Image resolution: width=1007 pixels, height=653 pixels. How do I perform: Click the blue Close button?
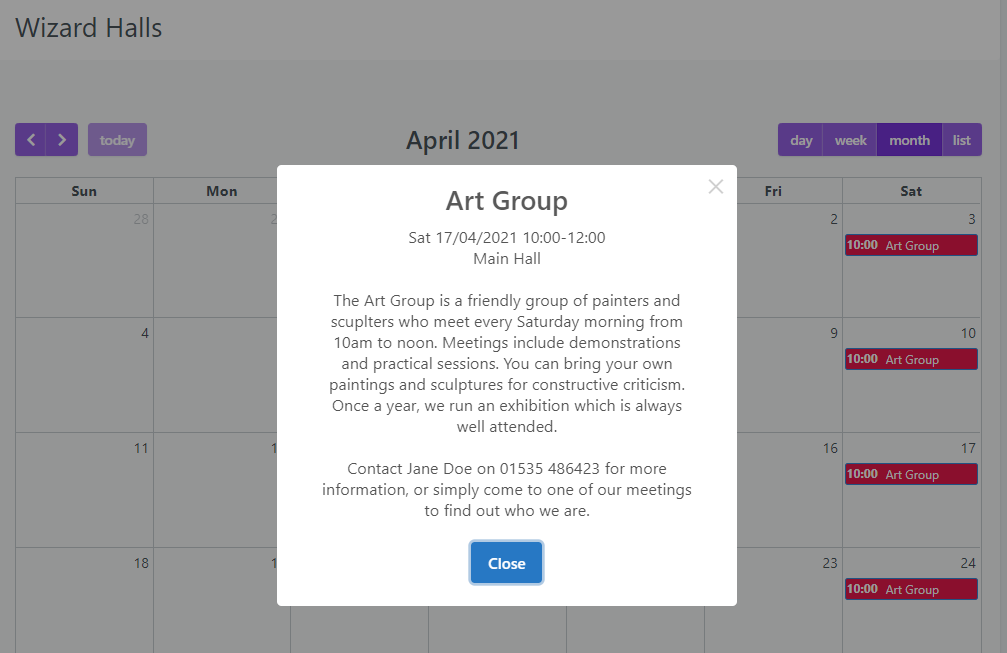pos(506,563)
